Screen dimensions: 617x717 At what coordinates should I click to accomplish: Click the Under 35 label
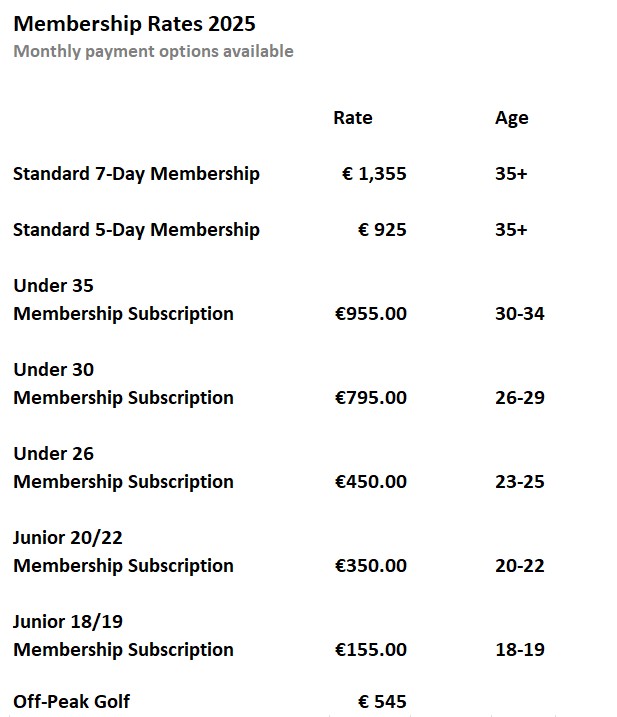pyautogui.click(x=53, y=286)
